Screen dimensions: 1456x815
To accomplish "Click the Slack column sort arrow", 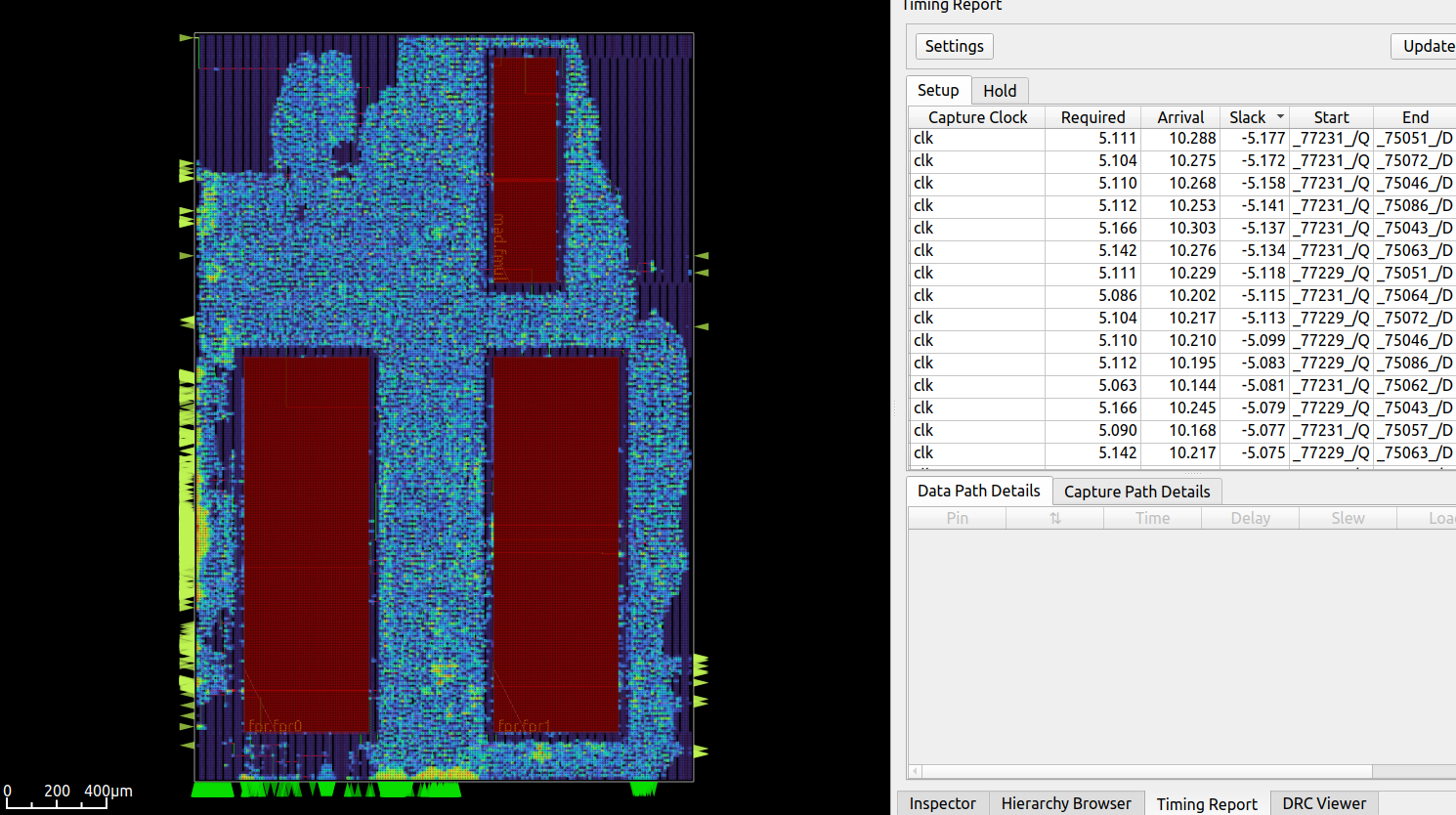I will point(1280,117).
